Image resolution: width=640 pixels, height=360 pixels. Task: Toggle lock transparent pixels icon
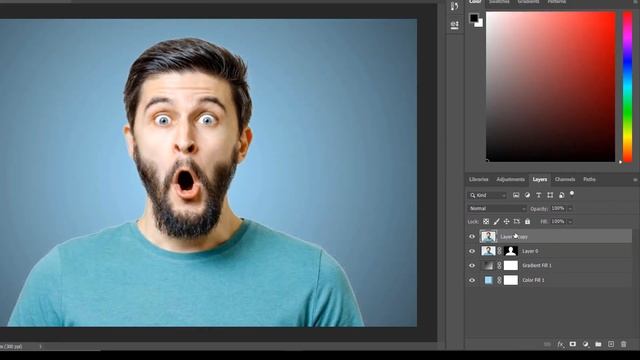click(486, 222)
